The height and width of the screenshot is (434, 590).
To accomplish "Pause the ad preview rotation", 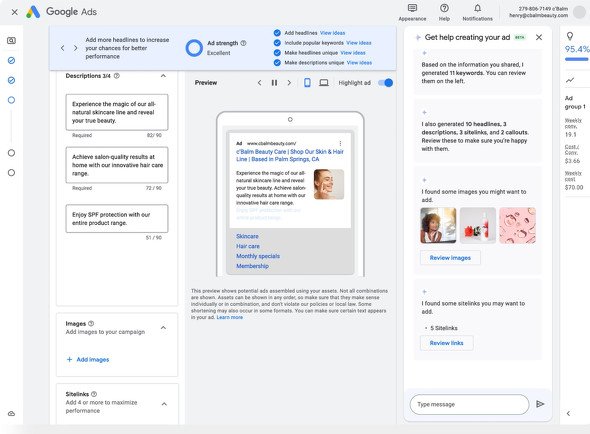I will point(274,83).
